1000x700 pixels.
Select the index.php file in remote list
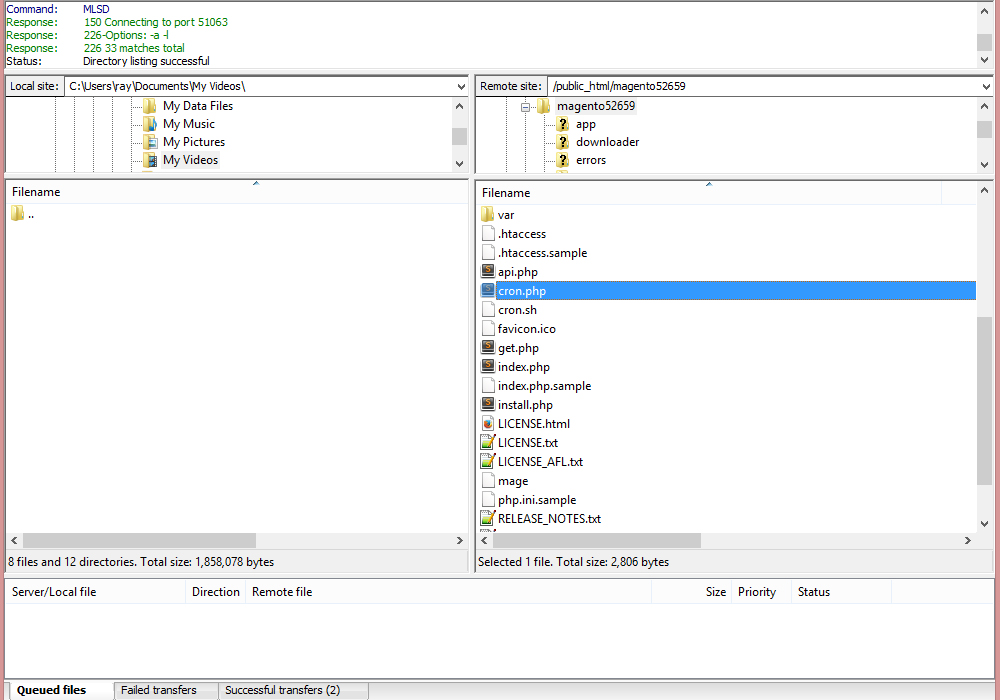[524, 367]
